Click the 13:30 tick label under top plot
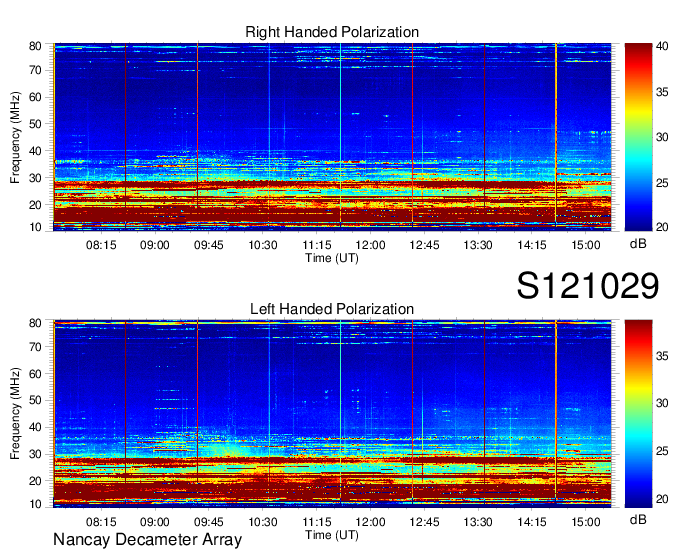Viewport: 680px width, 552px height. tap(478, 245)
